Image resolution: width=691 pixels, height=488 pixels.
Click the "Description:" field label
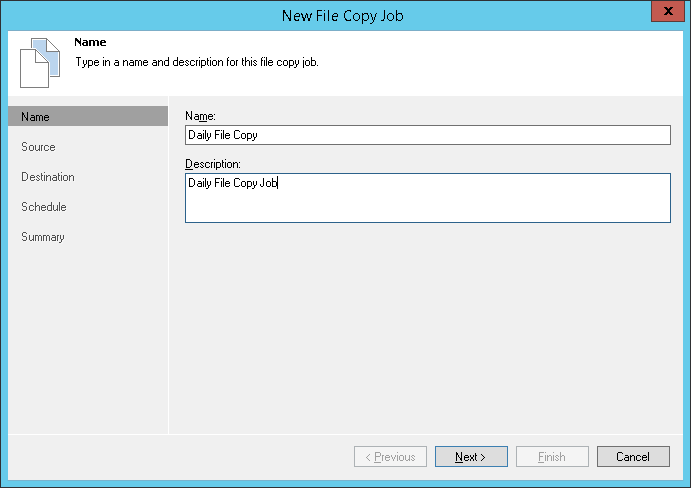[x=214, y=163]
